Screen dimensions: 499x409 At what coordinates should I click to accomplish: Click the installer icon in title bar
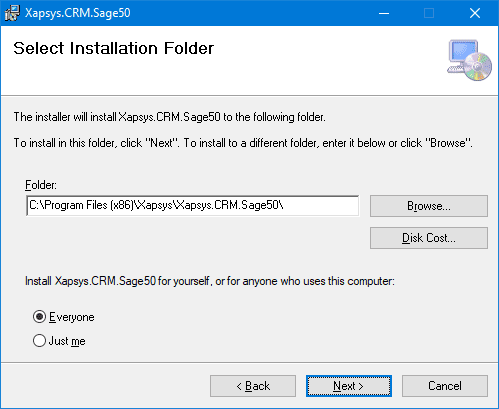pos(12,13)
